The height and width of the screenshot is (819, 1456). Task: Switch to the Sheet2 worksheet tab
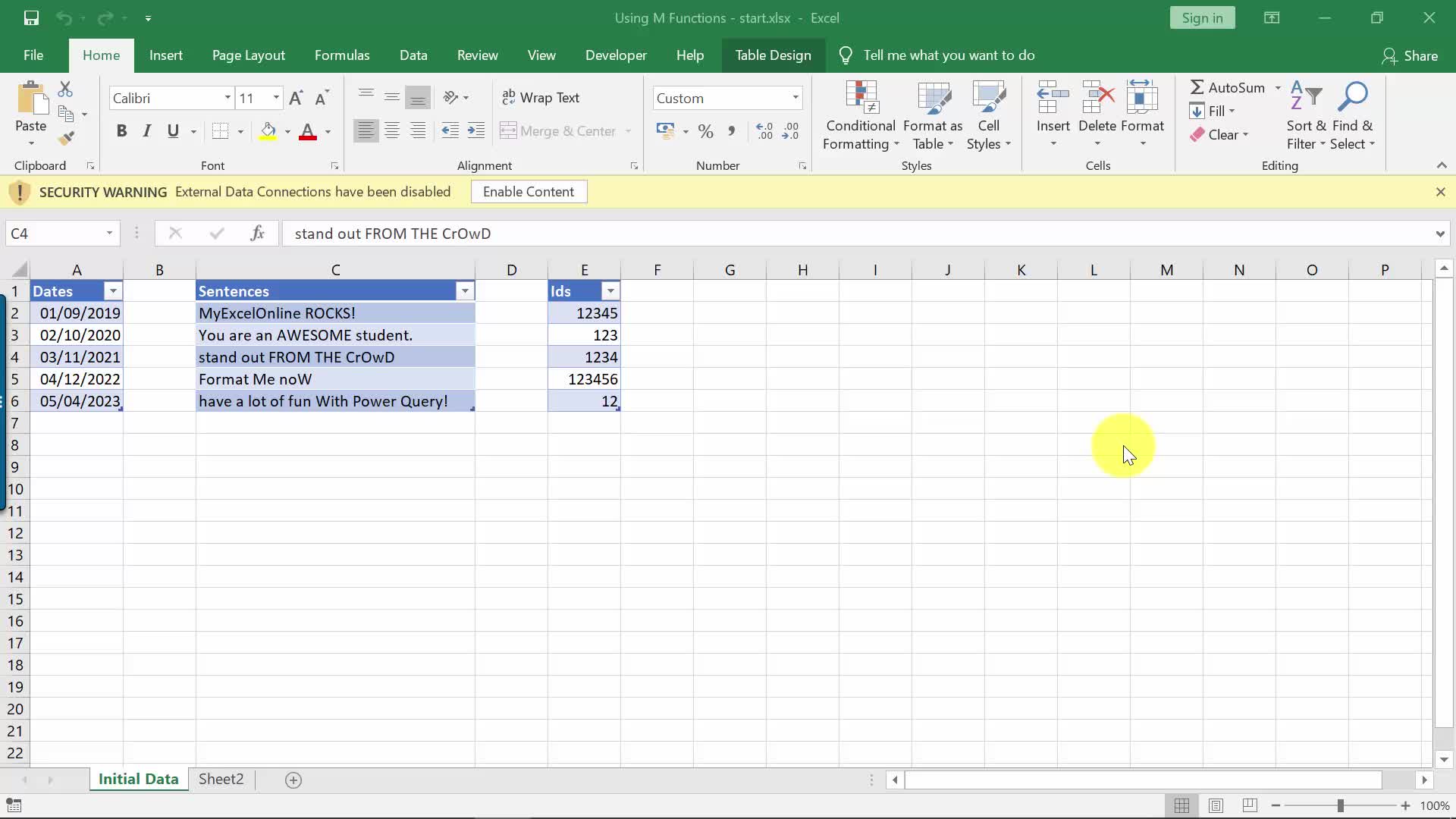(x=221, y=780)
